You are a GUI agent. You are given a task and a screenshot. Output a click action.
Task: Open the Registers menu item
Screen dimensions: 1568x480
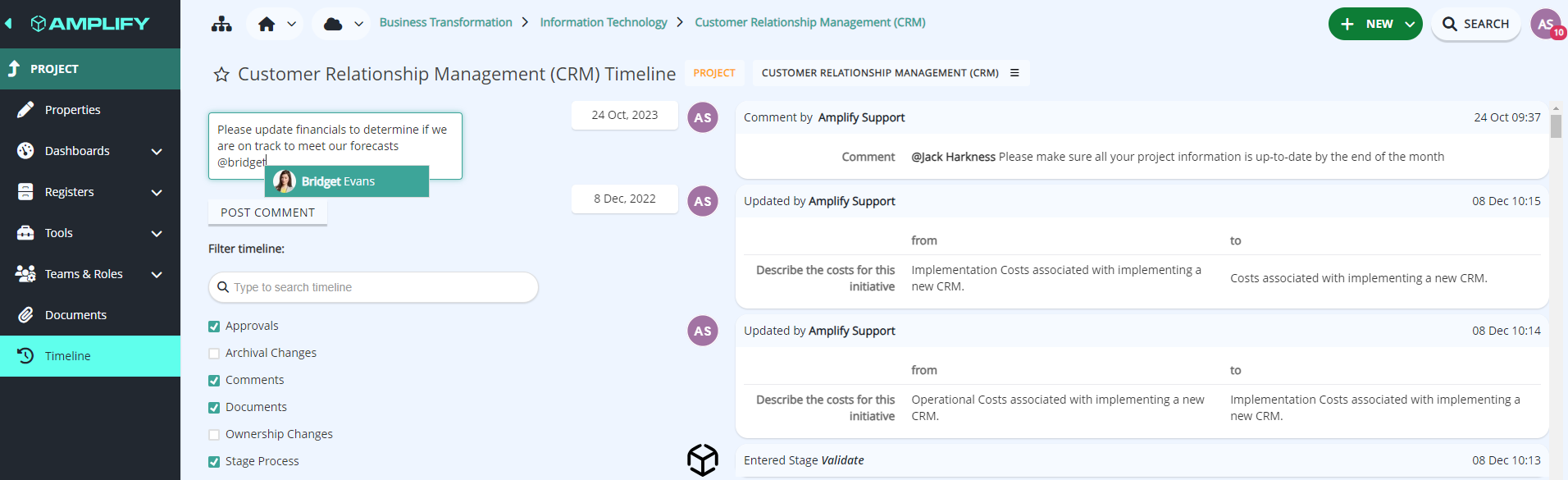point(90,192)
